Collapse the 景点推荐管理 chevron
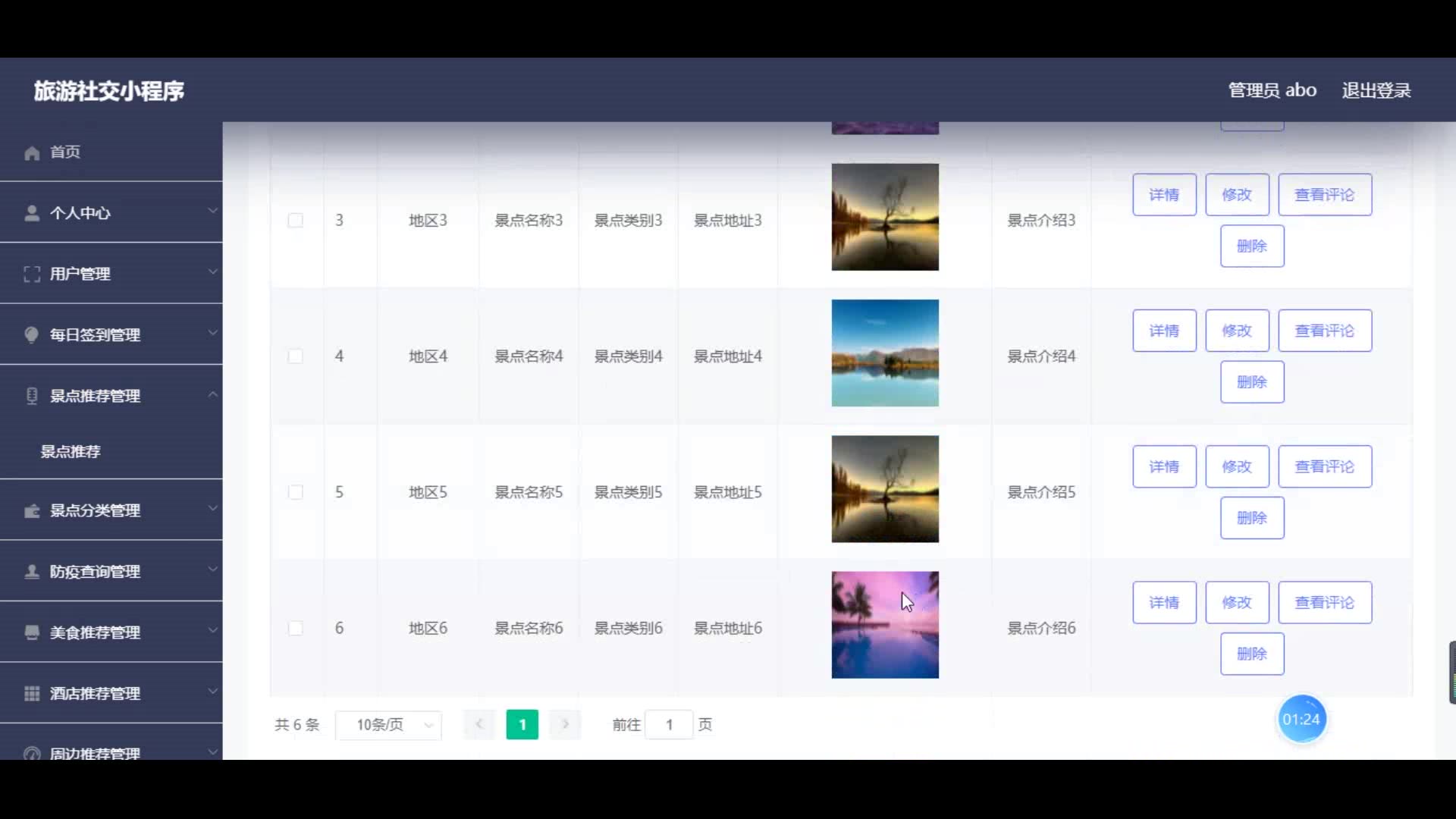This screenshot has height=819, width=1456. click(x=213, y=394)
